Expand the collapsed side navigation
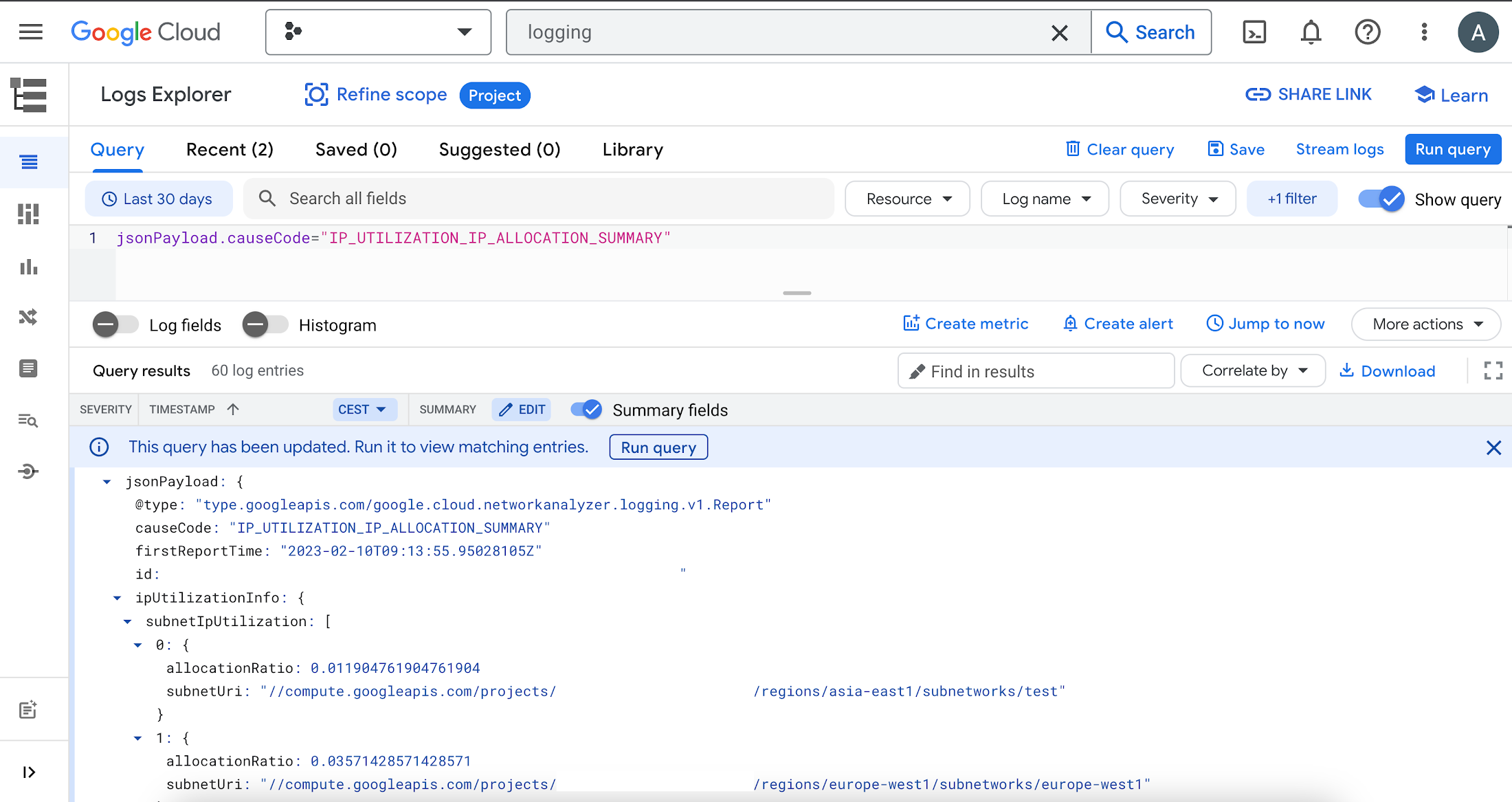1512x802 pixels. coord(28,772)
